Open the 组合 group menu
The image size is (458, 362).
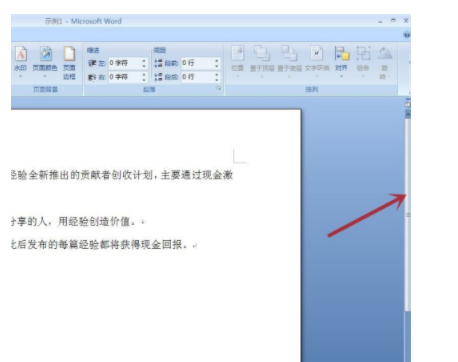pos(363,62)
